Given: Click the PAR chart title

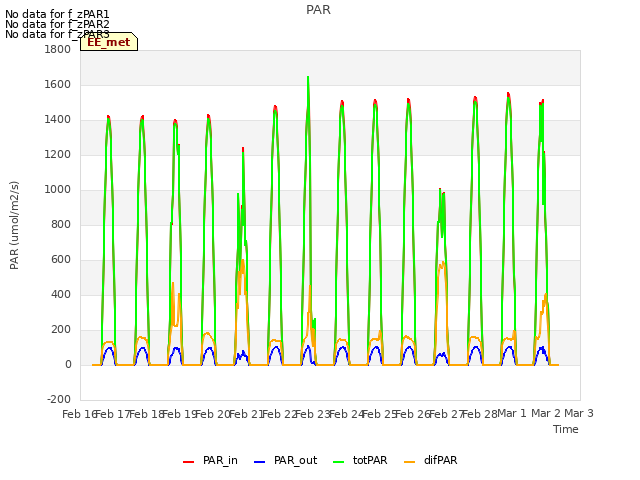Looking at the screenshot, I should tap(318, 10).
